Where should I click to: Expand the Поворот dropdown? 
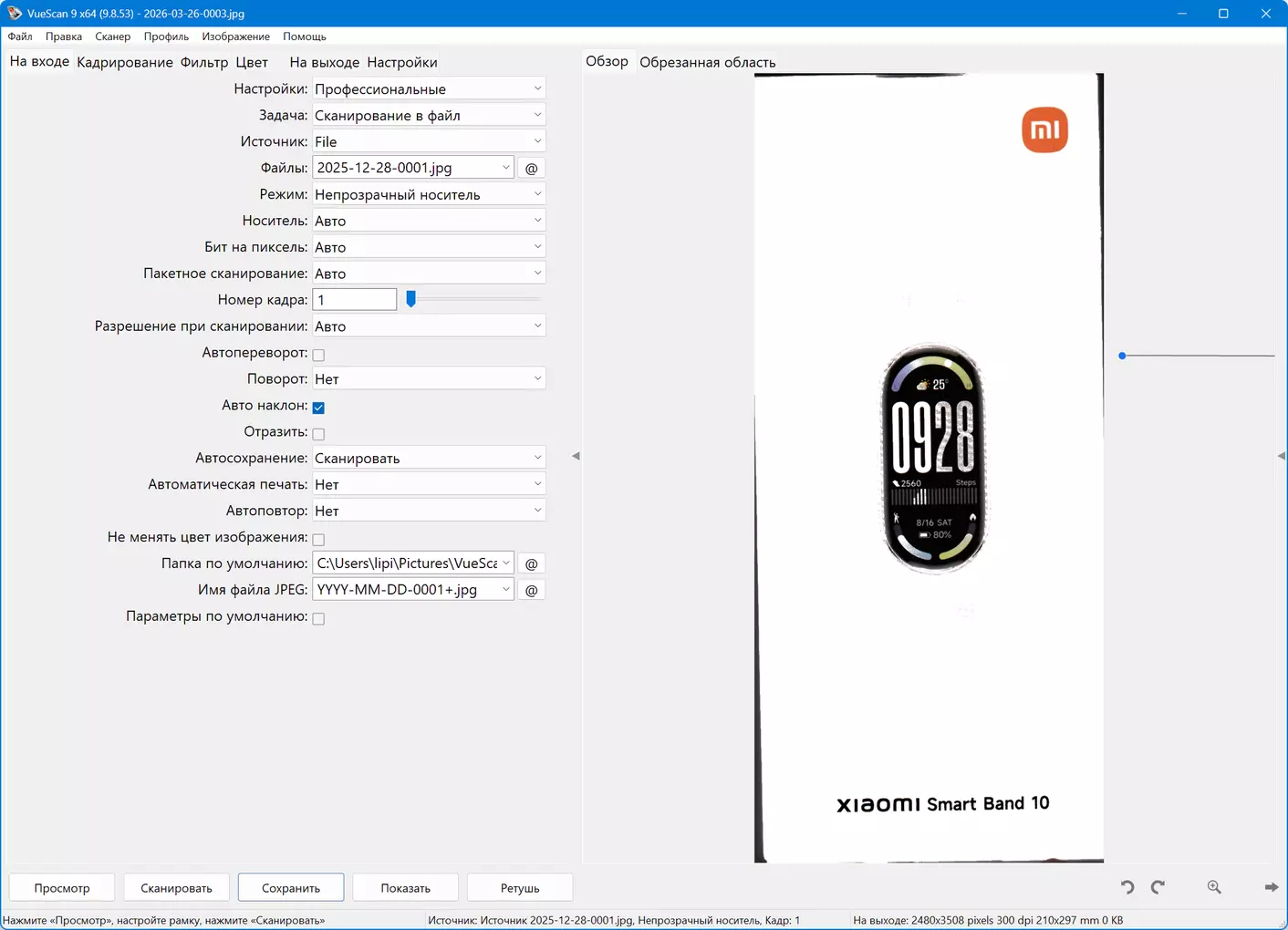429,379
